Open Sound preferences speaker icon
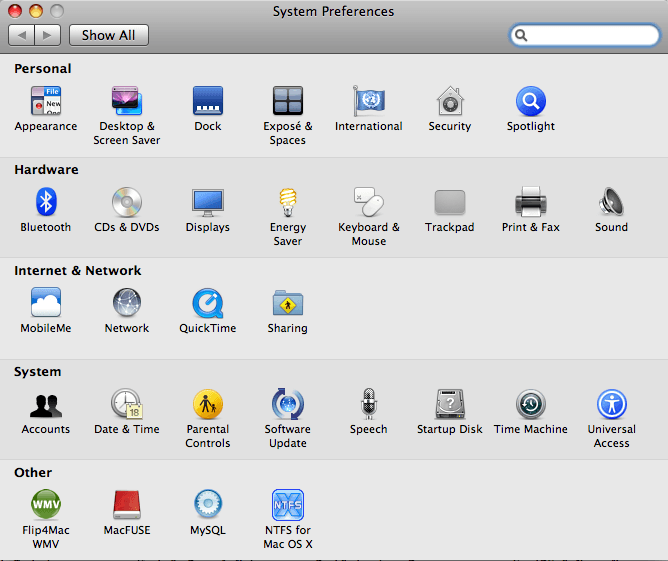Image resolution: width=668 pixels, height=561 pixels. (x=611, y=202)
